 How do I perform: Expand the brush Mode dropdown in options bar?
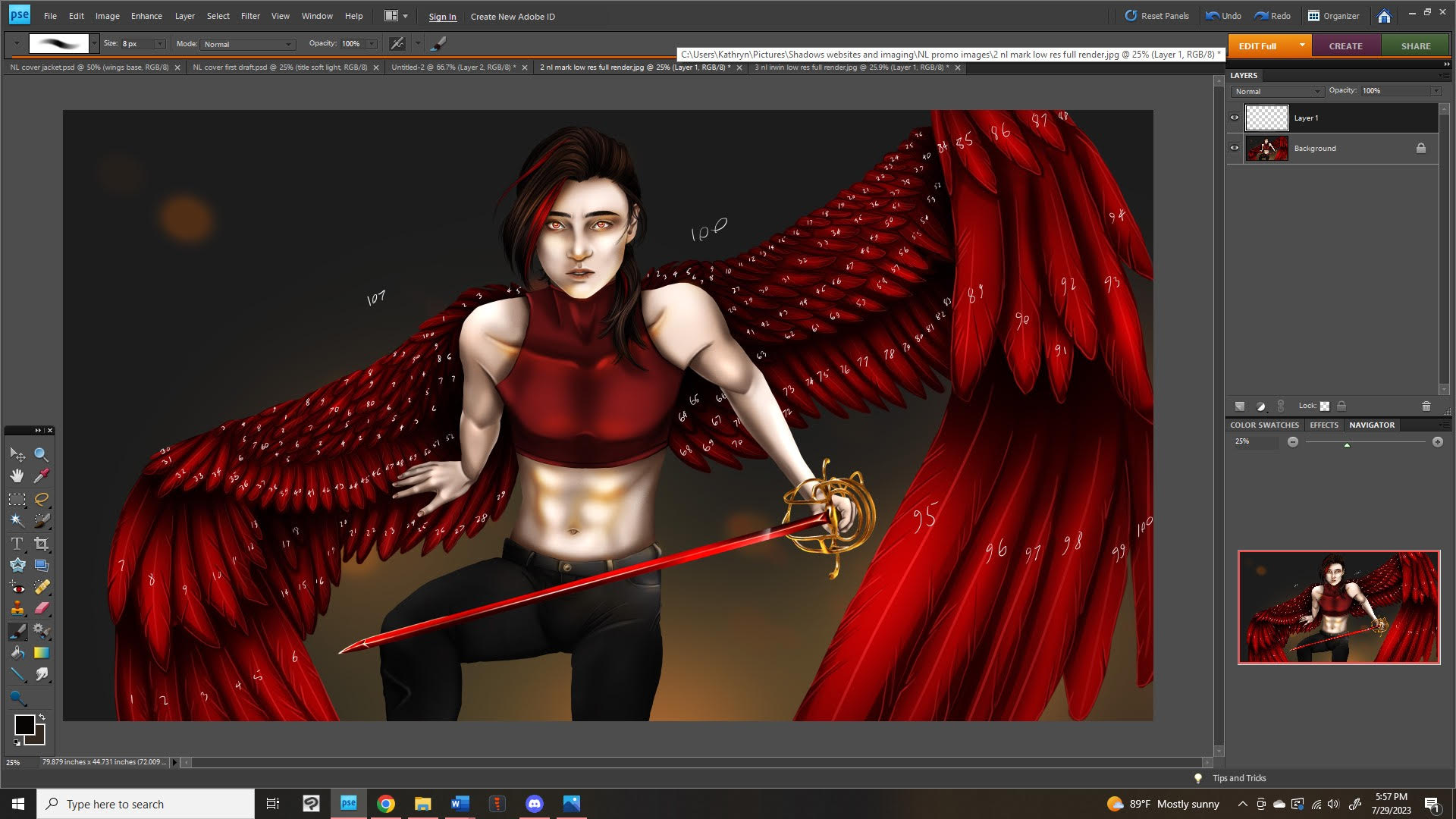click(x=248, y=44)
